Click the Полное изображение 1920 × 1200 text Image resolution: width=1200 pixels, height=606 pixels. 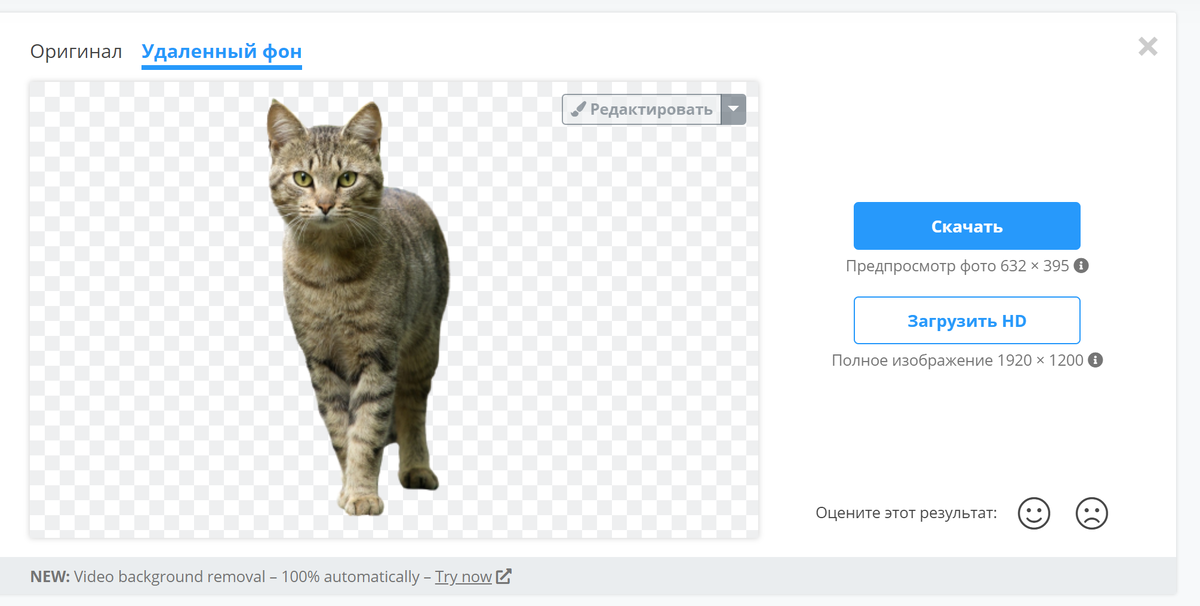click(x=958, y=360)
